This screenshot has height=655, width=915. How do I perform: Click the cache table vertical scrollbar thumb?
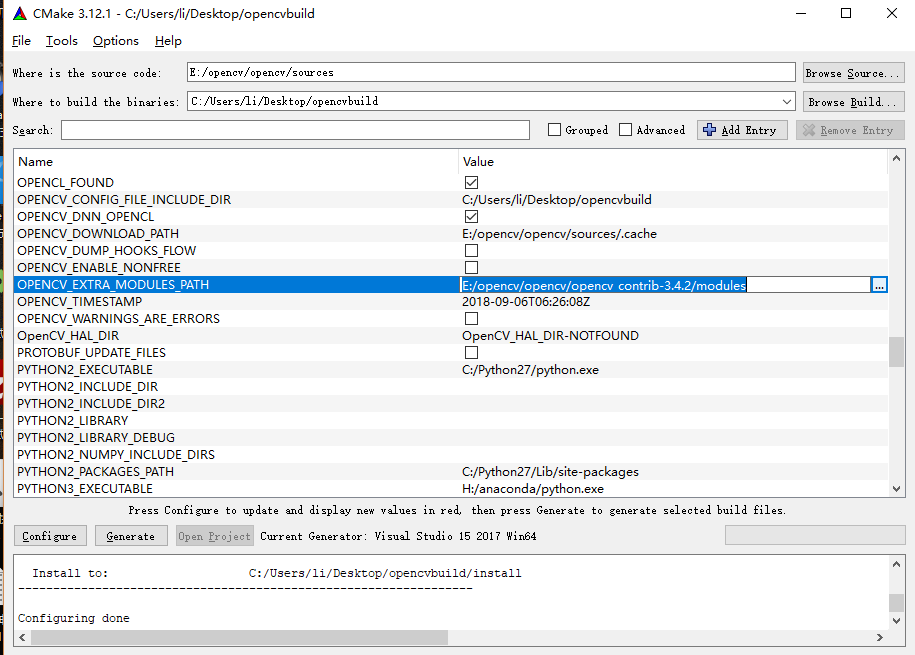pyautogui.click(x=896, y=352)
